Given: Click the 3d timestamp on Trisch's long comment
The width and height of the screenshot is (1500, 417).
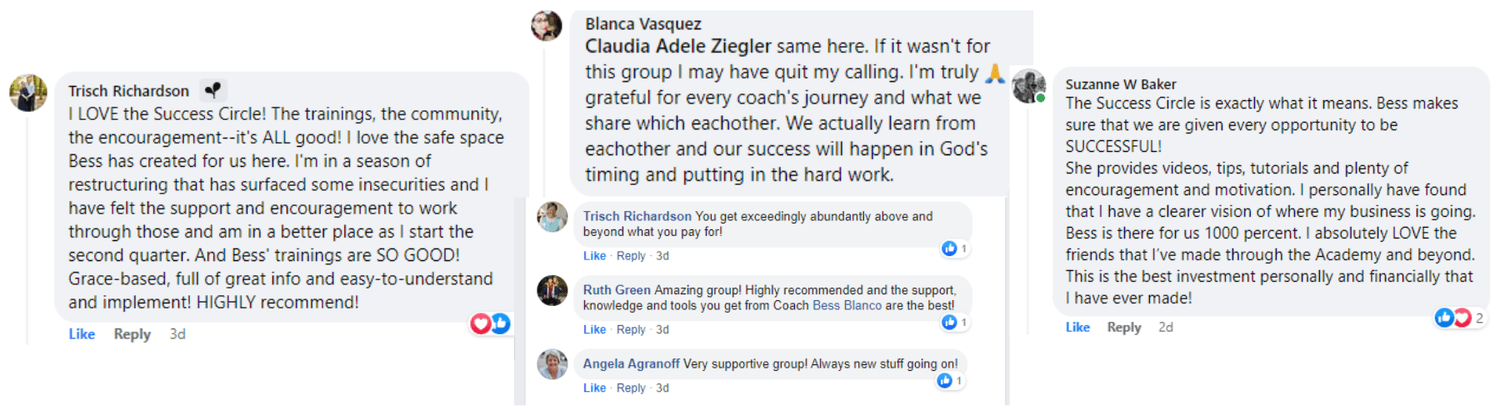Looking at the screenshot, I should pos(177,334).
